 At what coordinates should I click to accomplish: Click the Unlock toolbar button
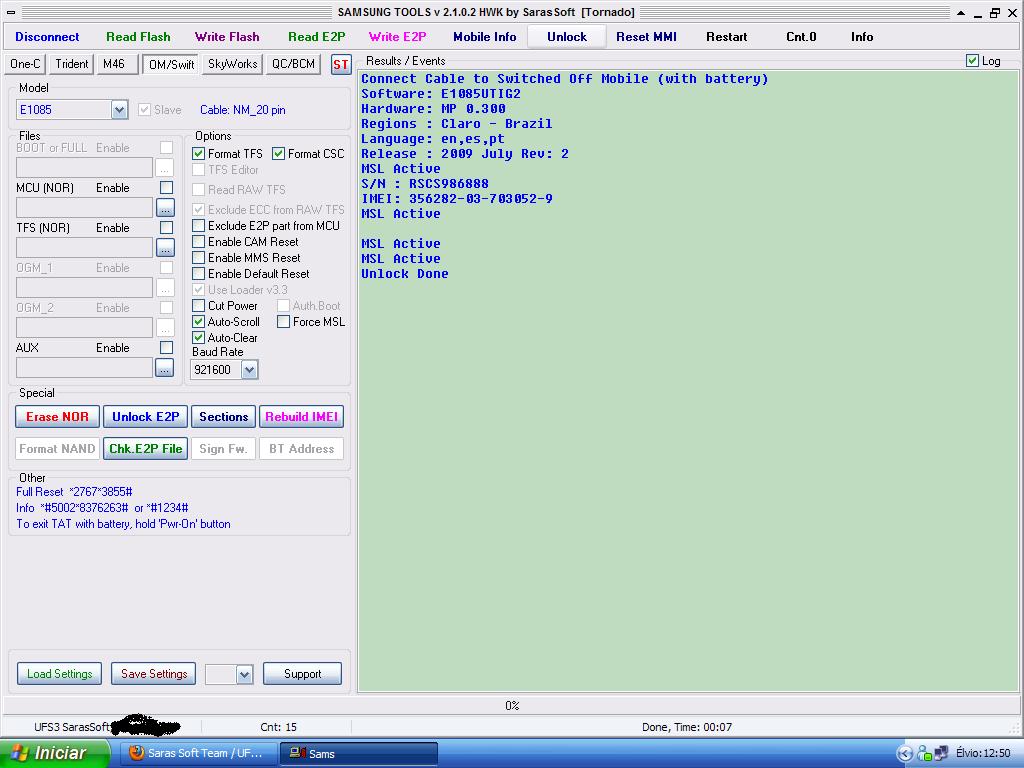point(567,37)
